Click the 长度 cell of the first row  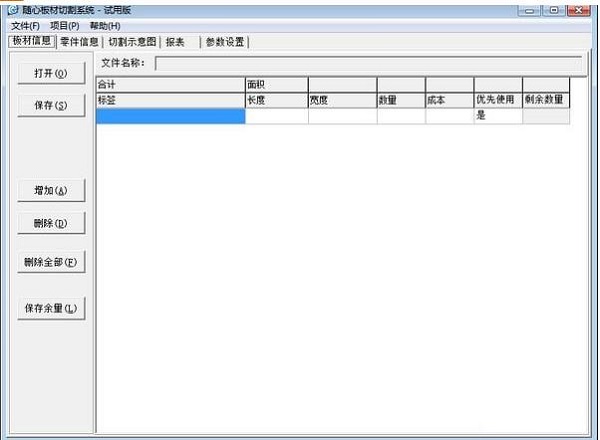click(277, 116)
